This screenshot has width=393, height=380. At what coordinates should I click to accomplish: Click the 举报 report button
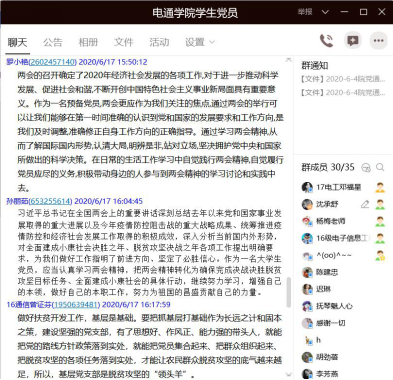coord(305,12)
